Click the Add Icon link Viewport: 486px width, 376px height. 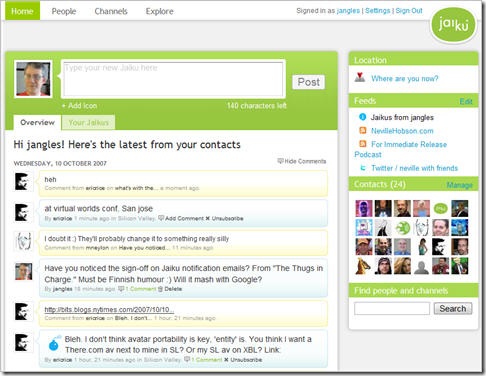tap(79, 106)
